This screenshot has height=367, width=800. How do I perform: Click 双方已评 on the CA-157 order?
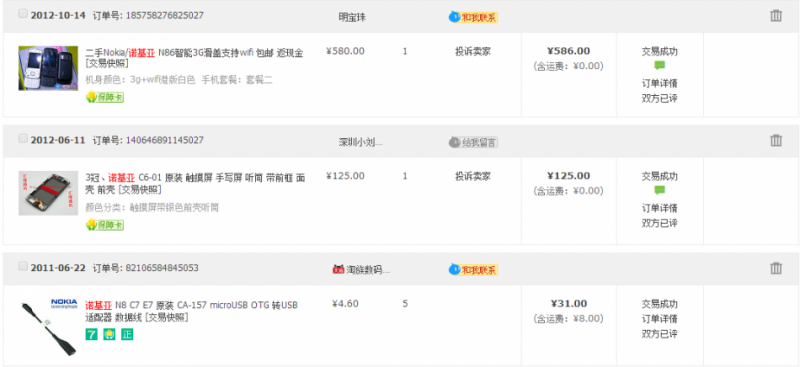pyautogui.click(x=659, y=334)
